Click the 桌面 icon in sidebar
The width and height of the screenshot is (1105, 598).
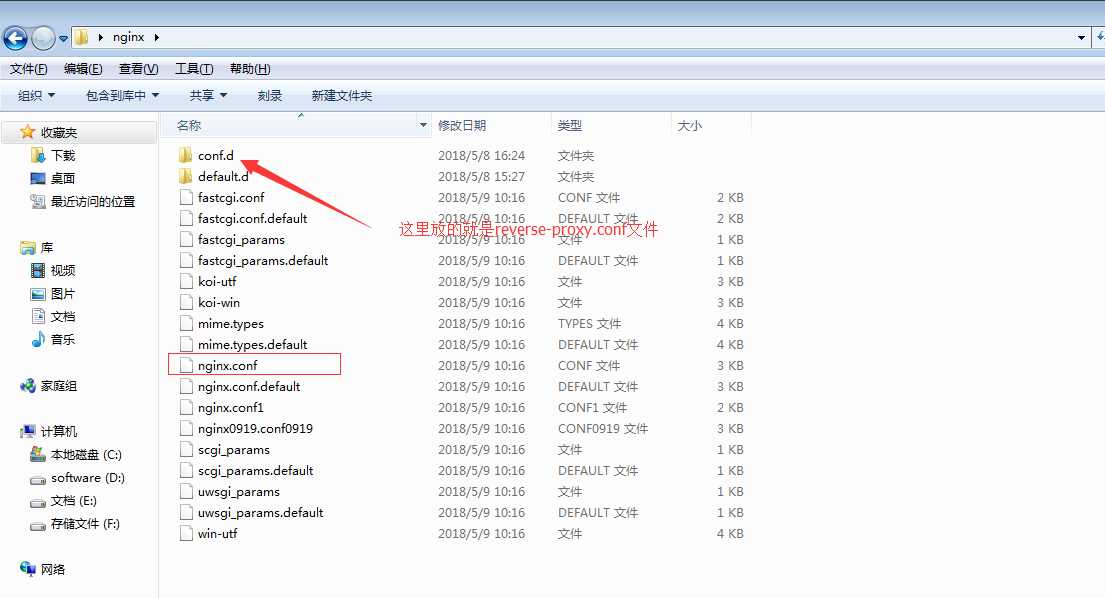pos(38,178)
